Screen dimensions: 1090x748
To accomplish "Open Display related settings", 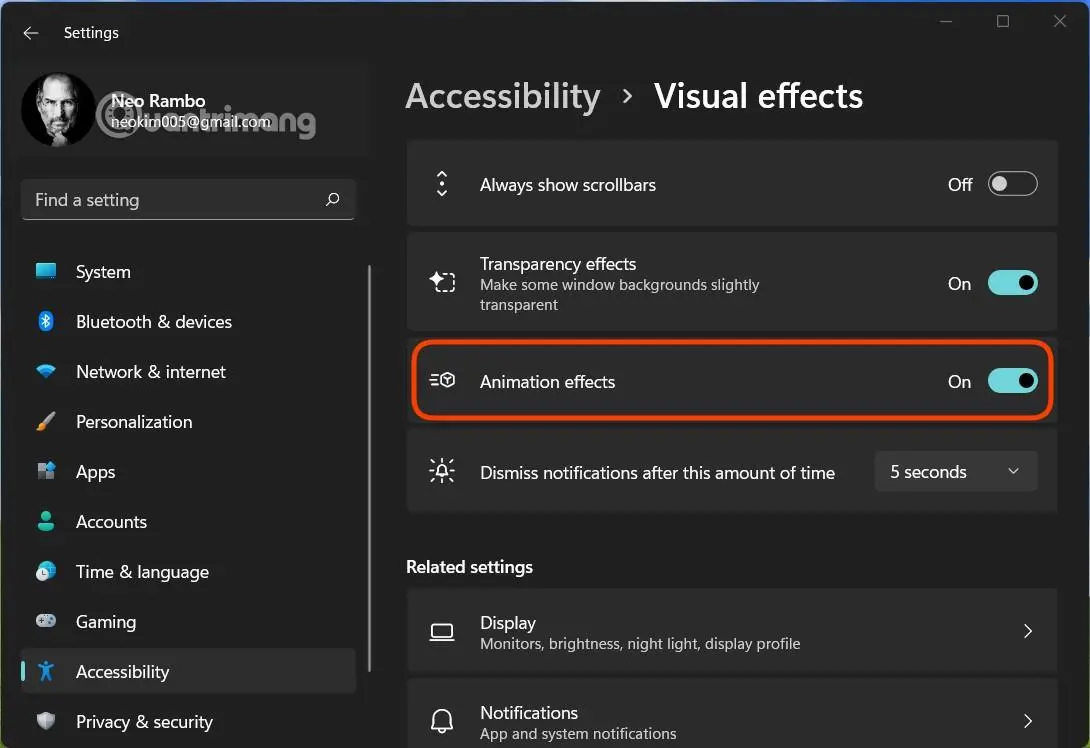I will [732, 631].
